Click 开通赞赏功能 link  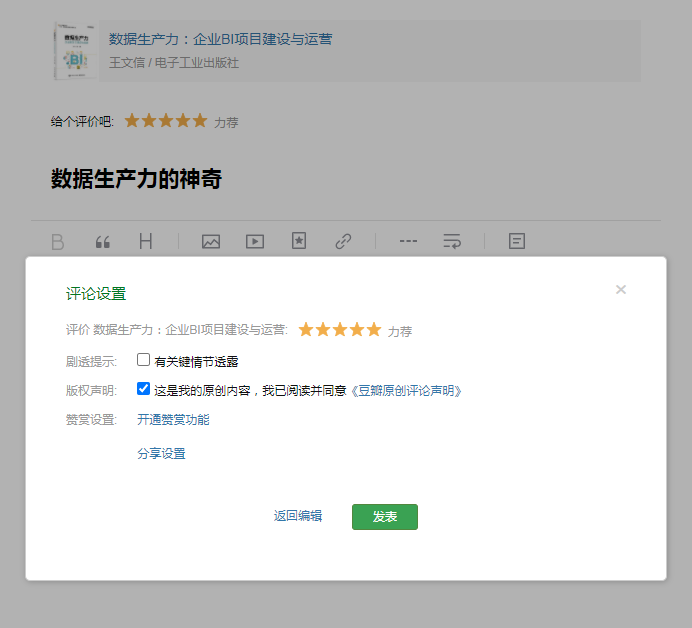[173, 420]
